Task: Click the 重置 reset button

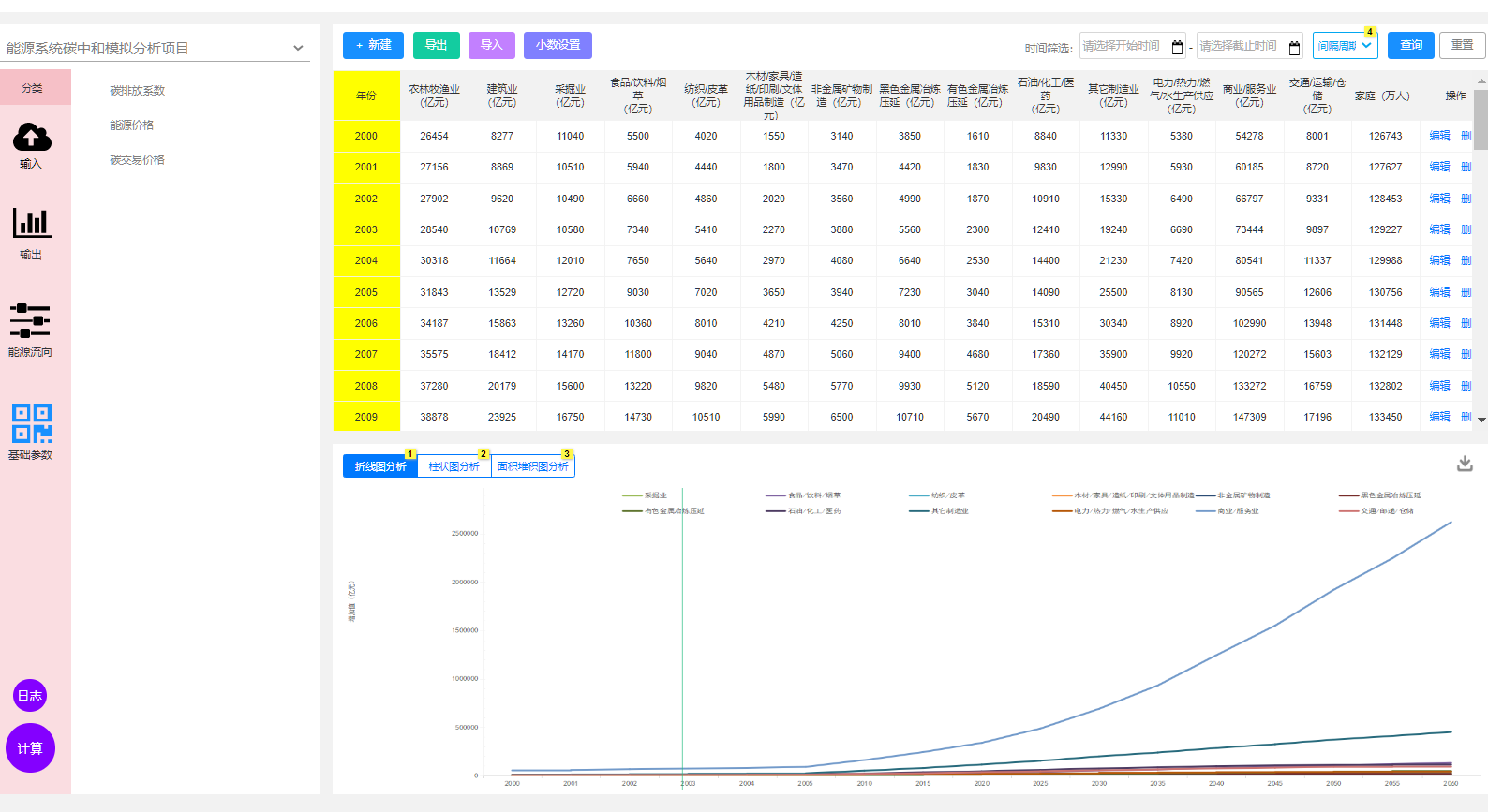Action: click(1463, 45)
